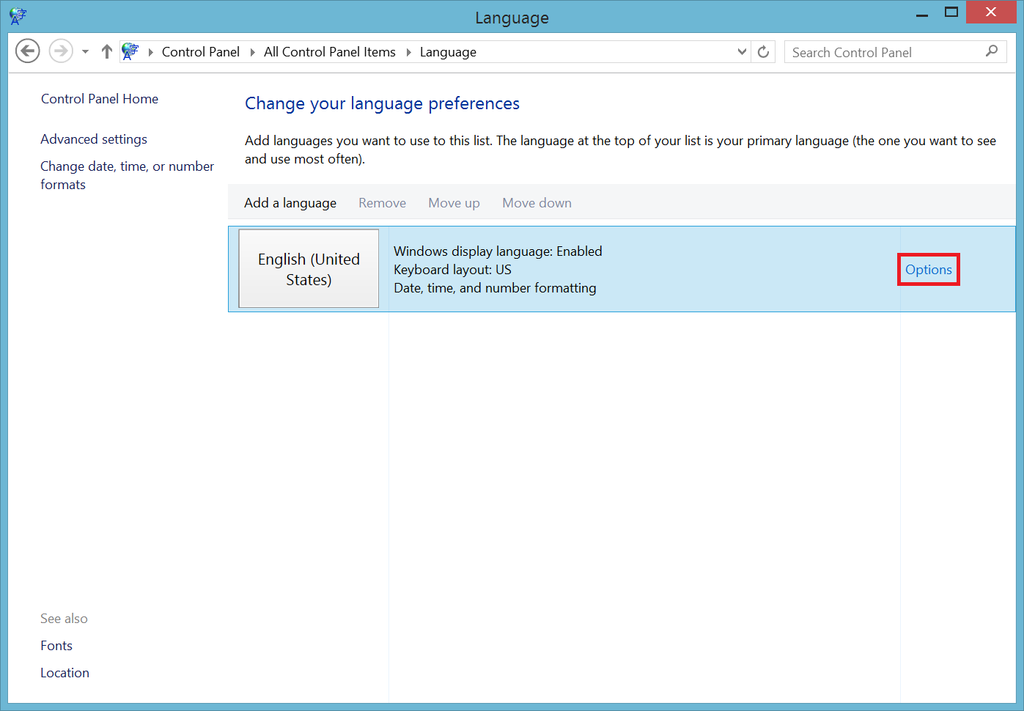Screen dimensions: 1024x711
Task: Click Move down in the toolbar
Action: [536, 202]
